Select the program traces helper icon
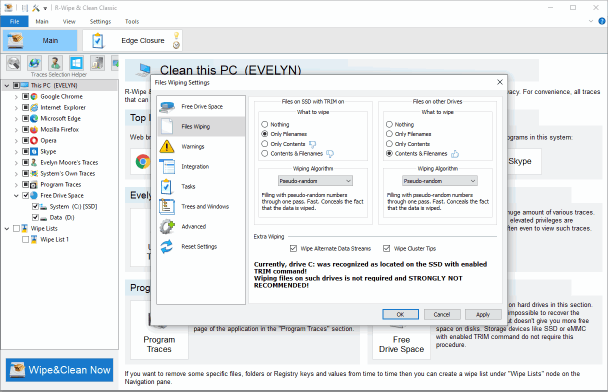 97,63
